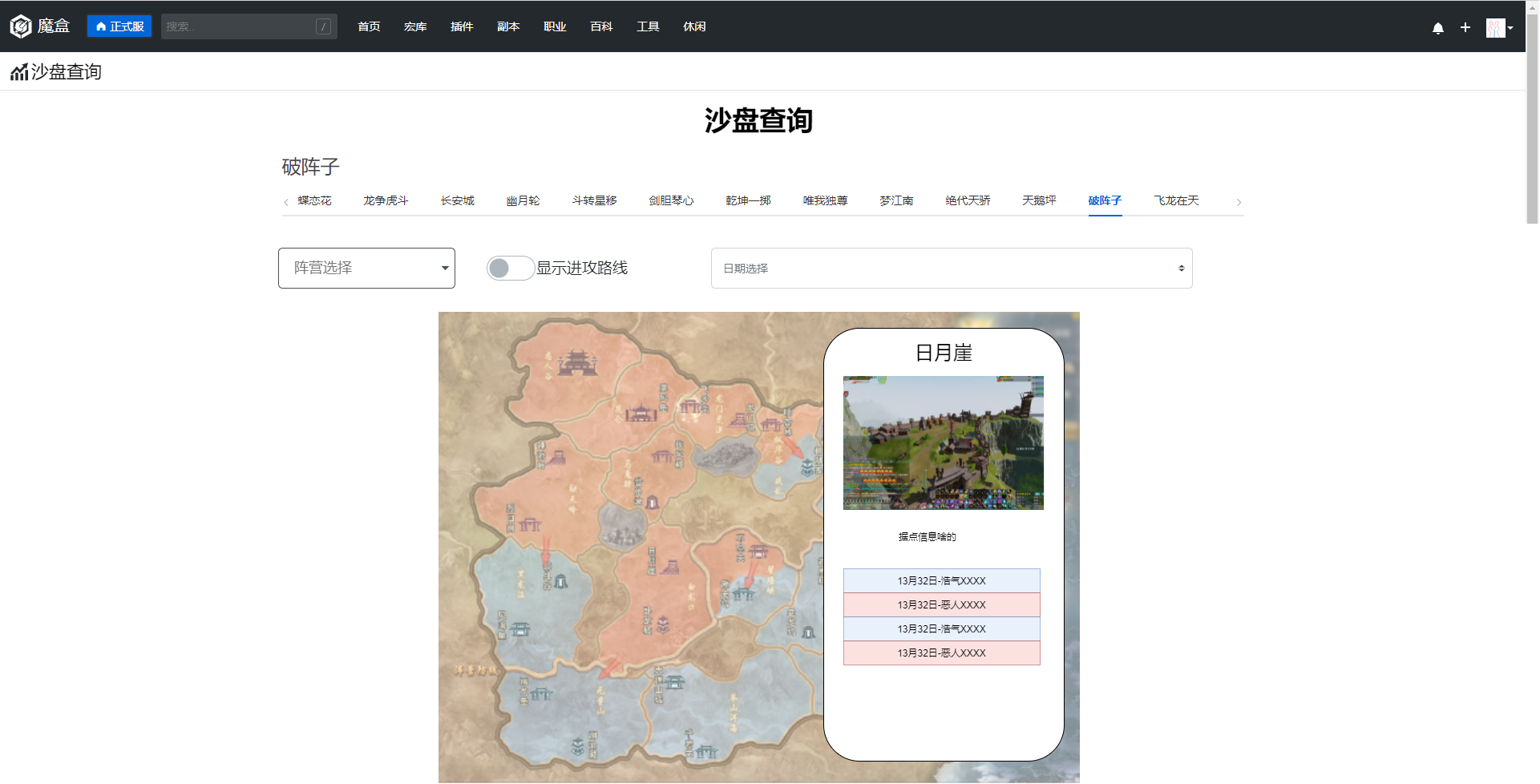The width and height of the screenshot is (1540, 784).
Task: Open the 插件 menu item
Action: point(462,26)
